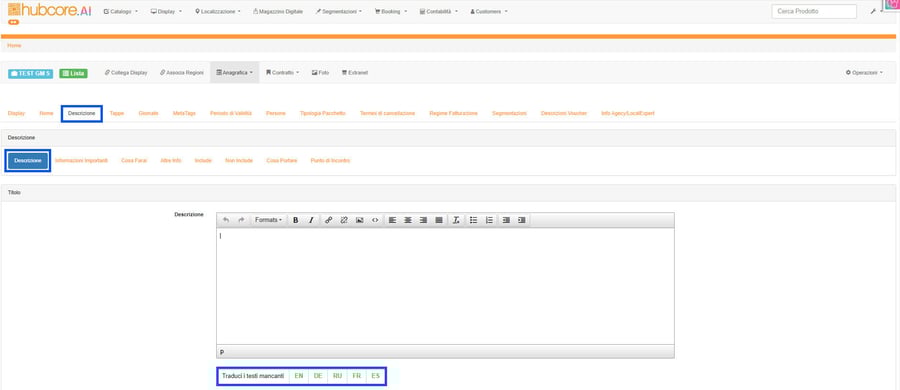
Task: Click the green Lista button
Action: coord(73,74)
